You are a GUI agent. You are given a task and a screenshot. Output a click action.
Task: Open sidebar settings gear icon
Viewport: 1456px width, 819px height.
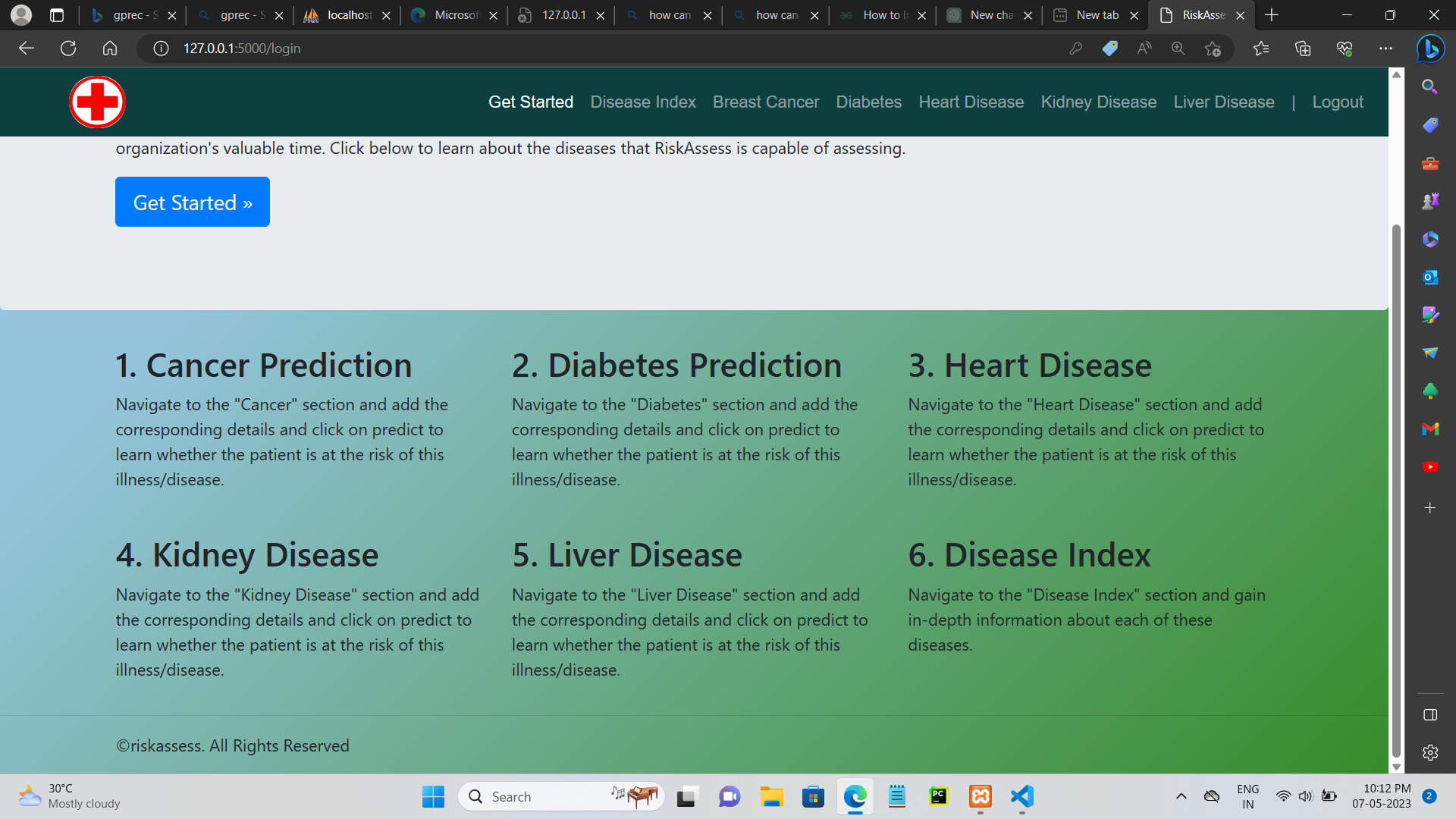coord(1430,752)
